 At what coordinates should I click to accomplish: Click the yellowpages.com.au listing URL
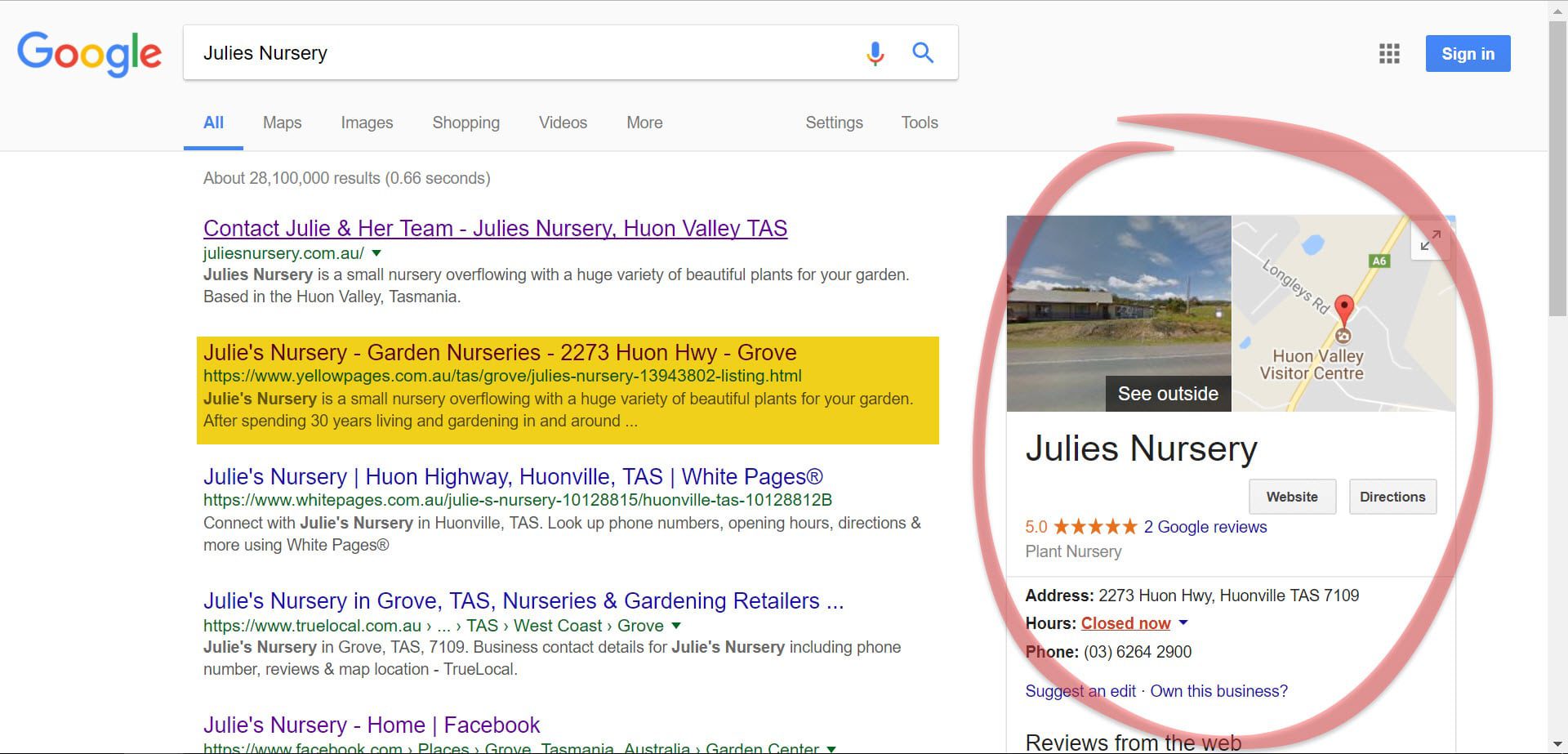[x=502, y=376]
